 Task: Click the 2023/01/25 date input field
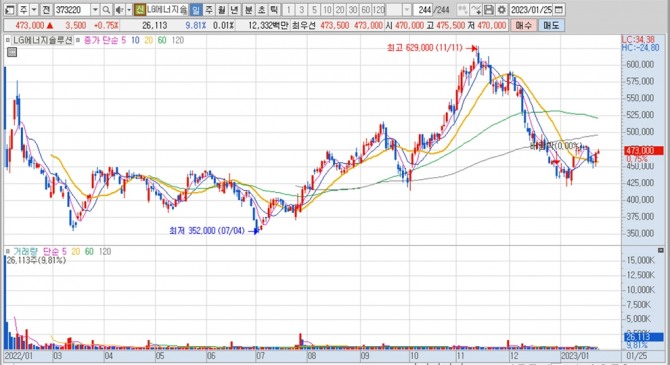pos(531,9)
